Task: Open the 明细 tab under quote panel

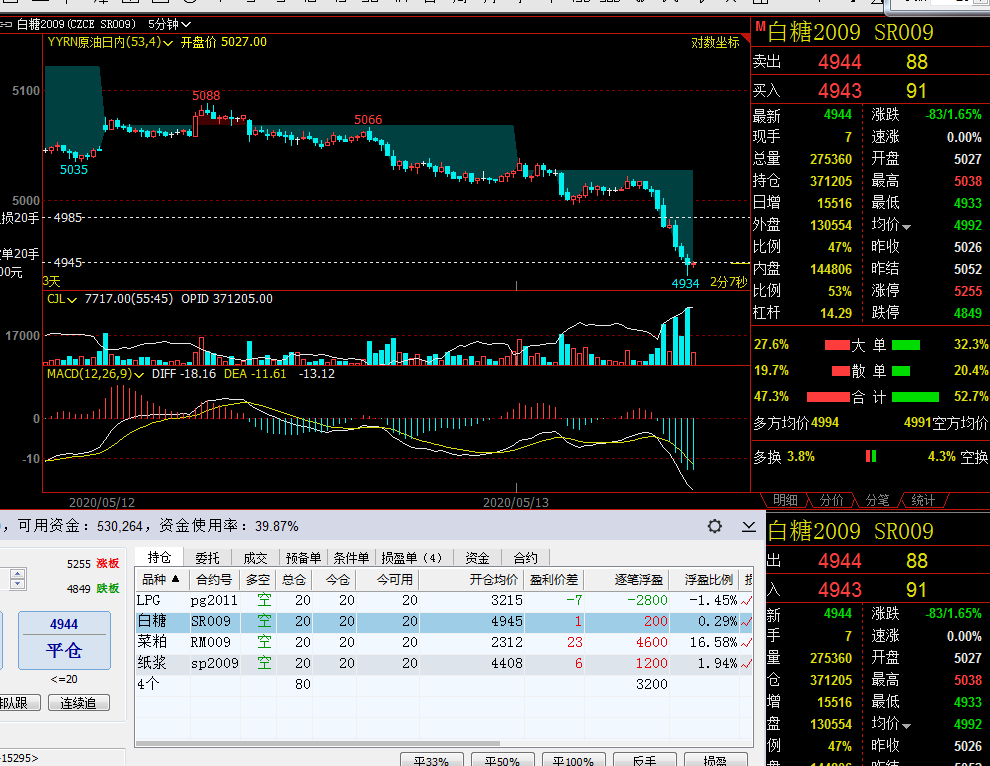Action: click(x=785, y=500)
